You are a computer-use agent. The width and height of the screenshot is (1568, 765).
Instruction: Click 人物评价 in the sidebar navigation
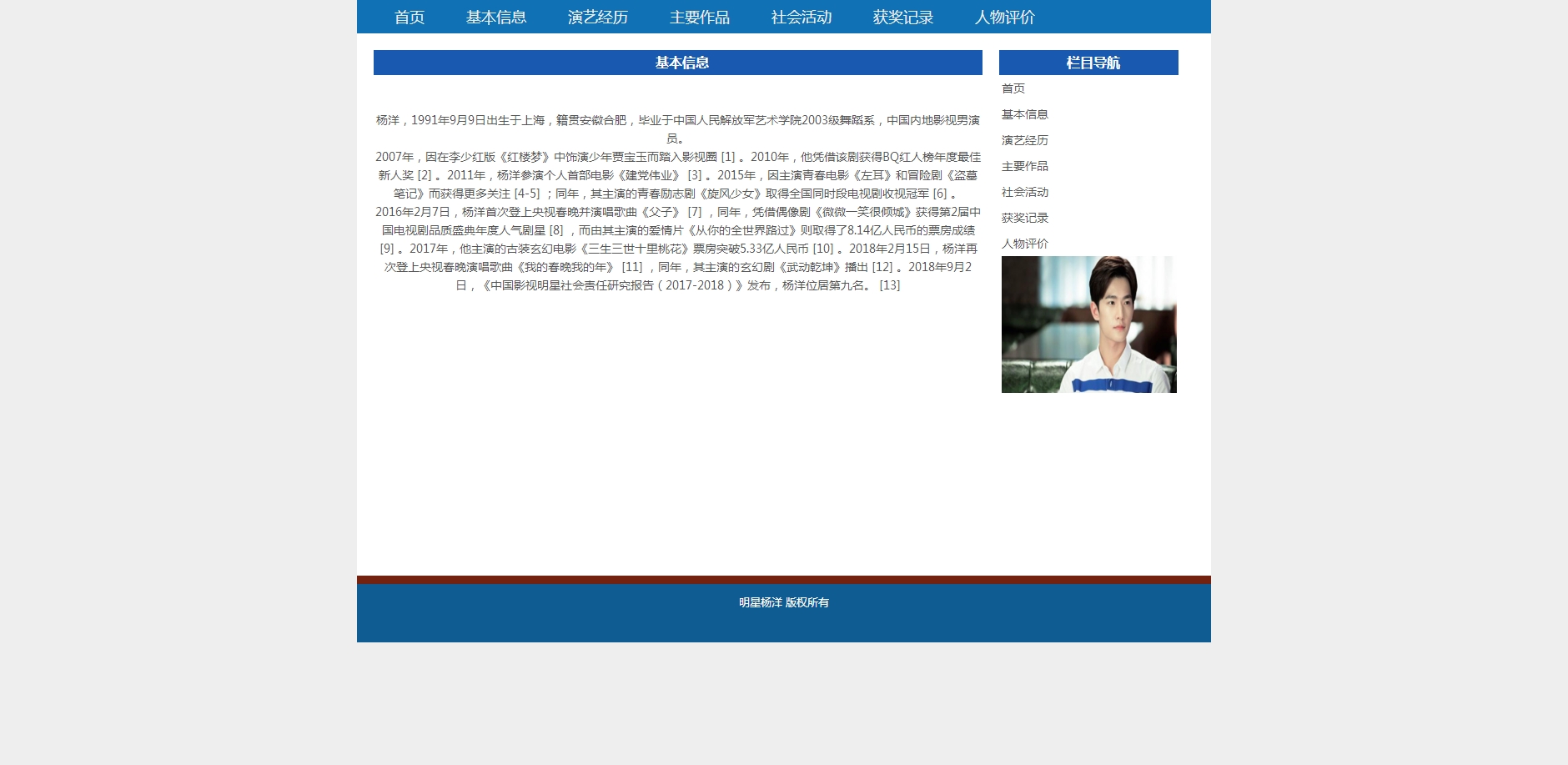coord(1024,244)
